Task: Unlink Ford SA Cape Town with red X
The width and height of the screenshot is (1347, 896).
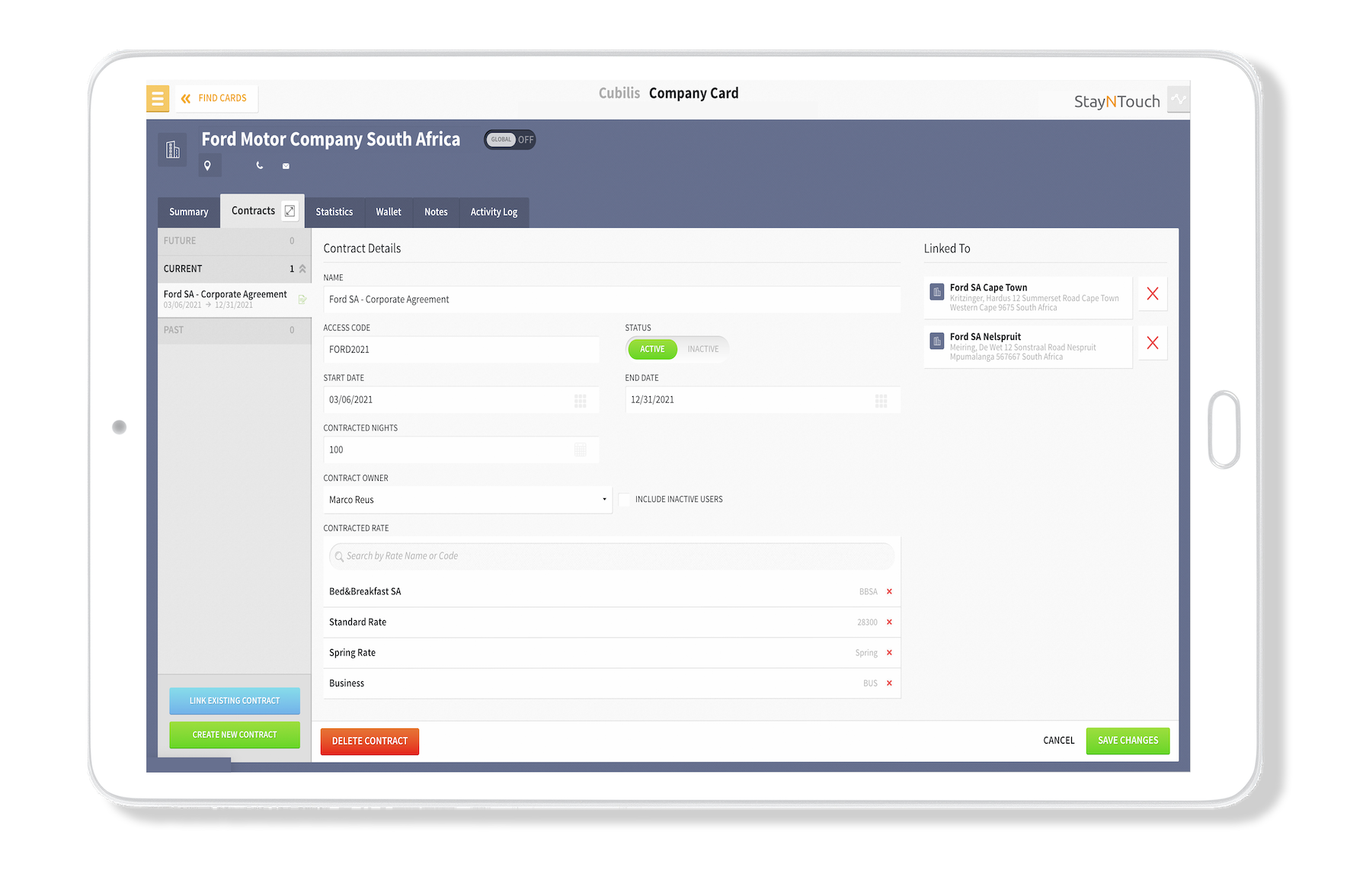Action: tap(1153, 294)
